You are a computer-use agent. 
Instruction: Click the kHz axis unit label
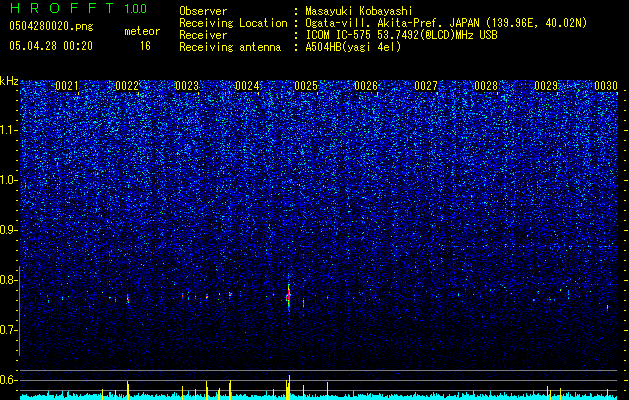click(9, 81)
